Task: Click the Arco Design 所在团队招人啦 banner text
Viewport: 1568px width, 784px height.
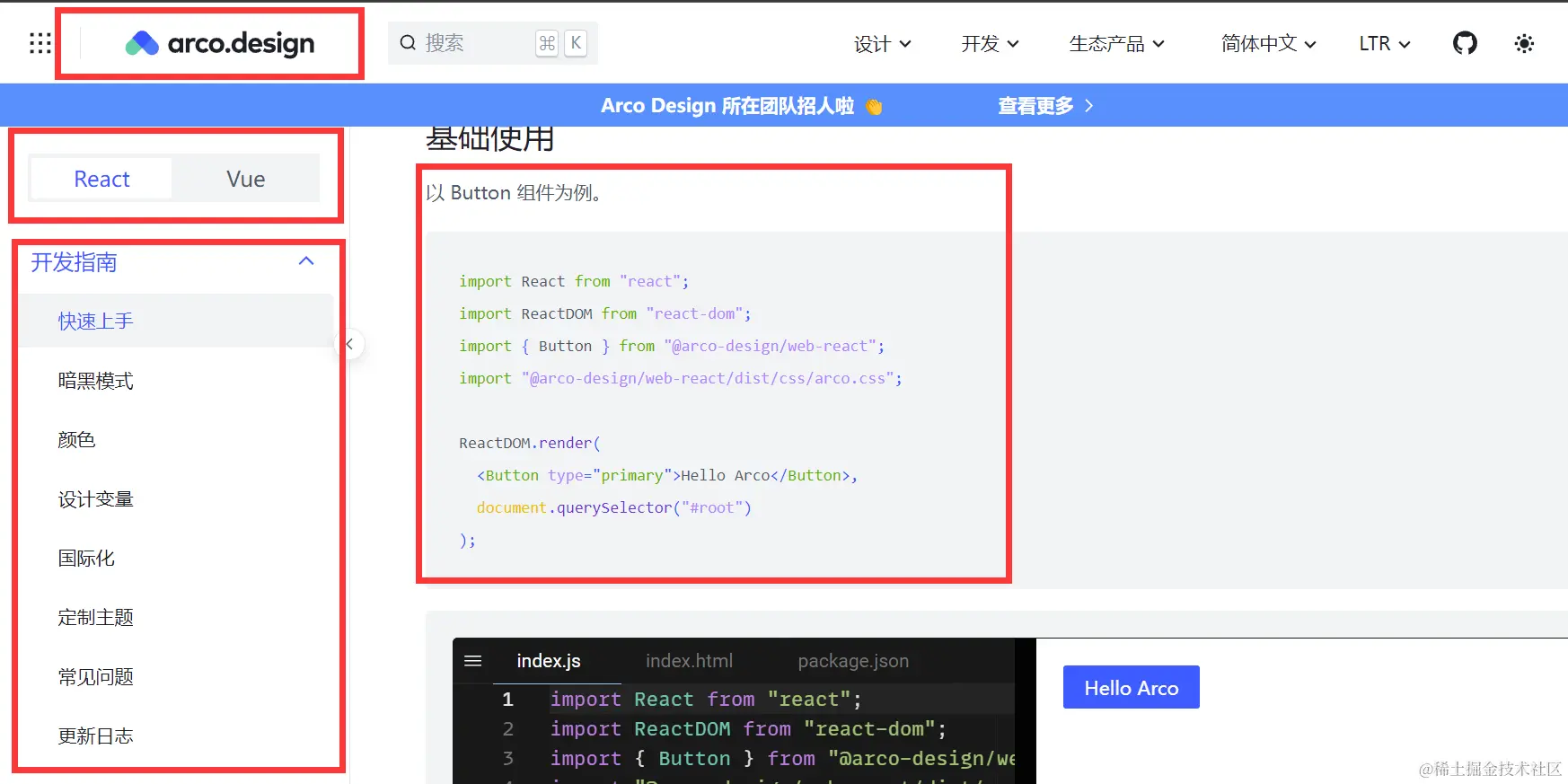Action: point(727,106)
